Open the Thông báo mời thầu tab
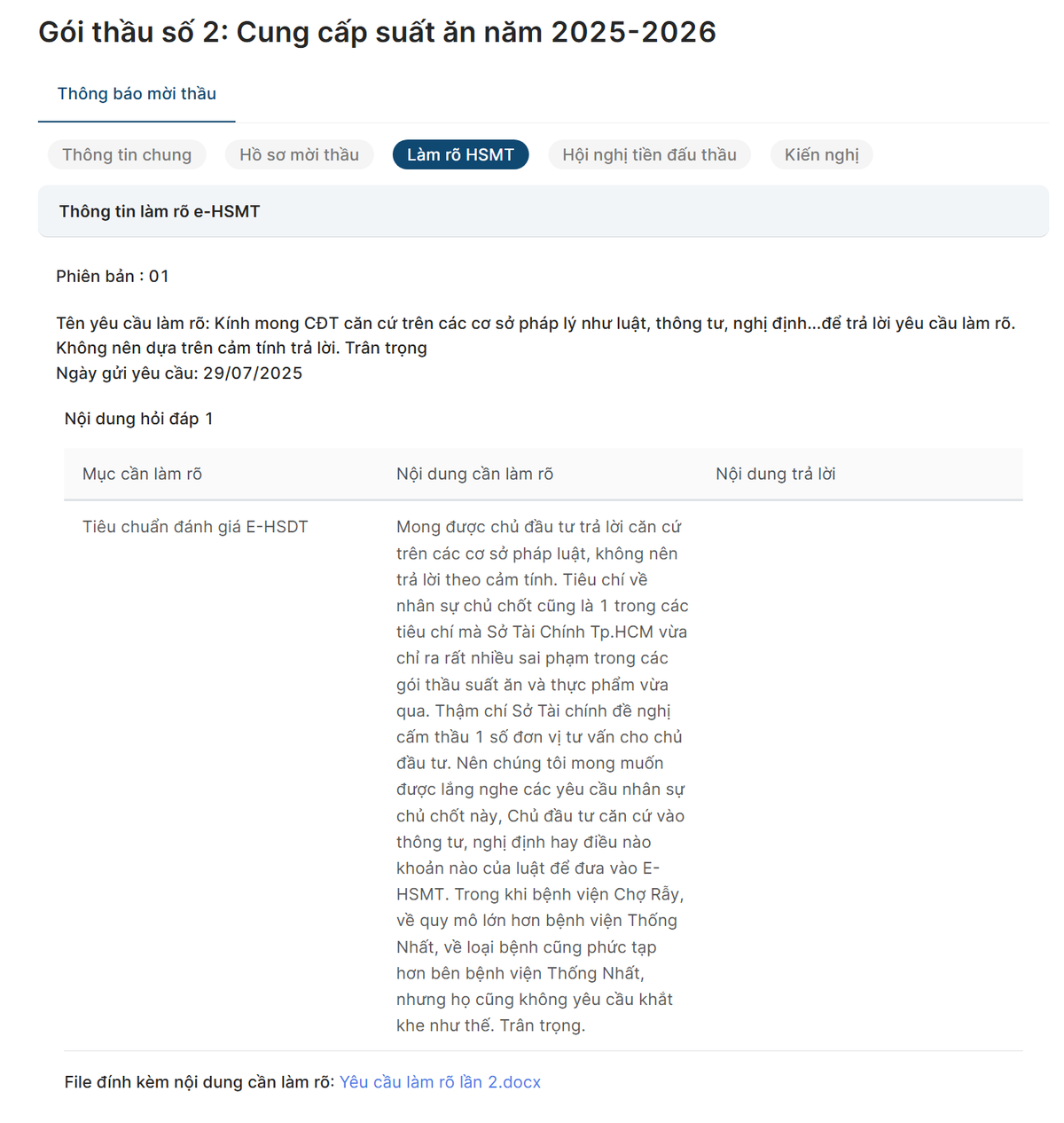1064x1123 pixels. 137,94
